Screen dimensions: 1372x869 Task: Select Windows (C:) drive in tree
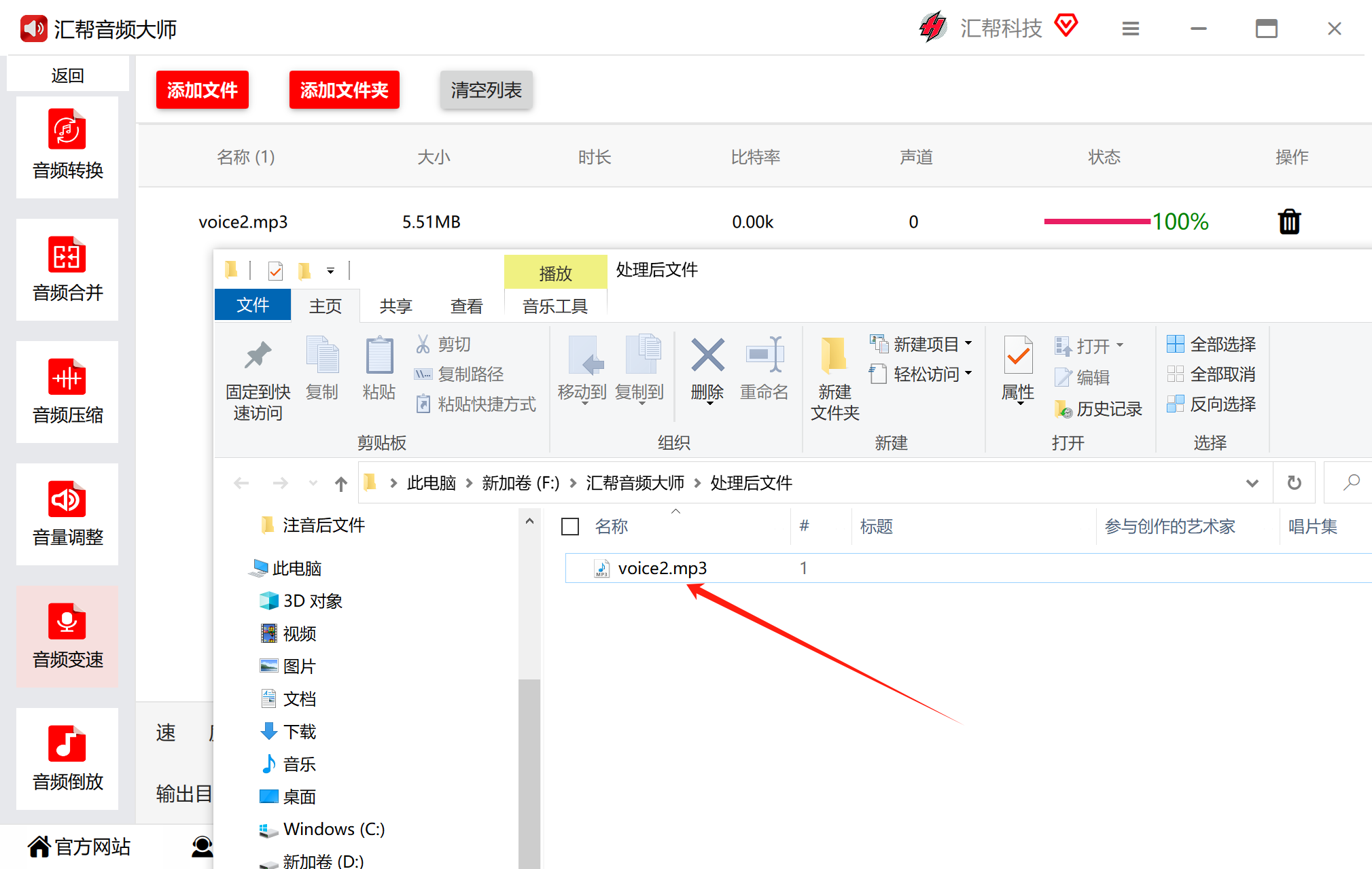coord(322,829)
